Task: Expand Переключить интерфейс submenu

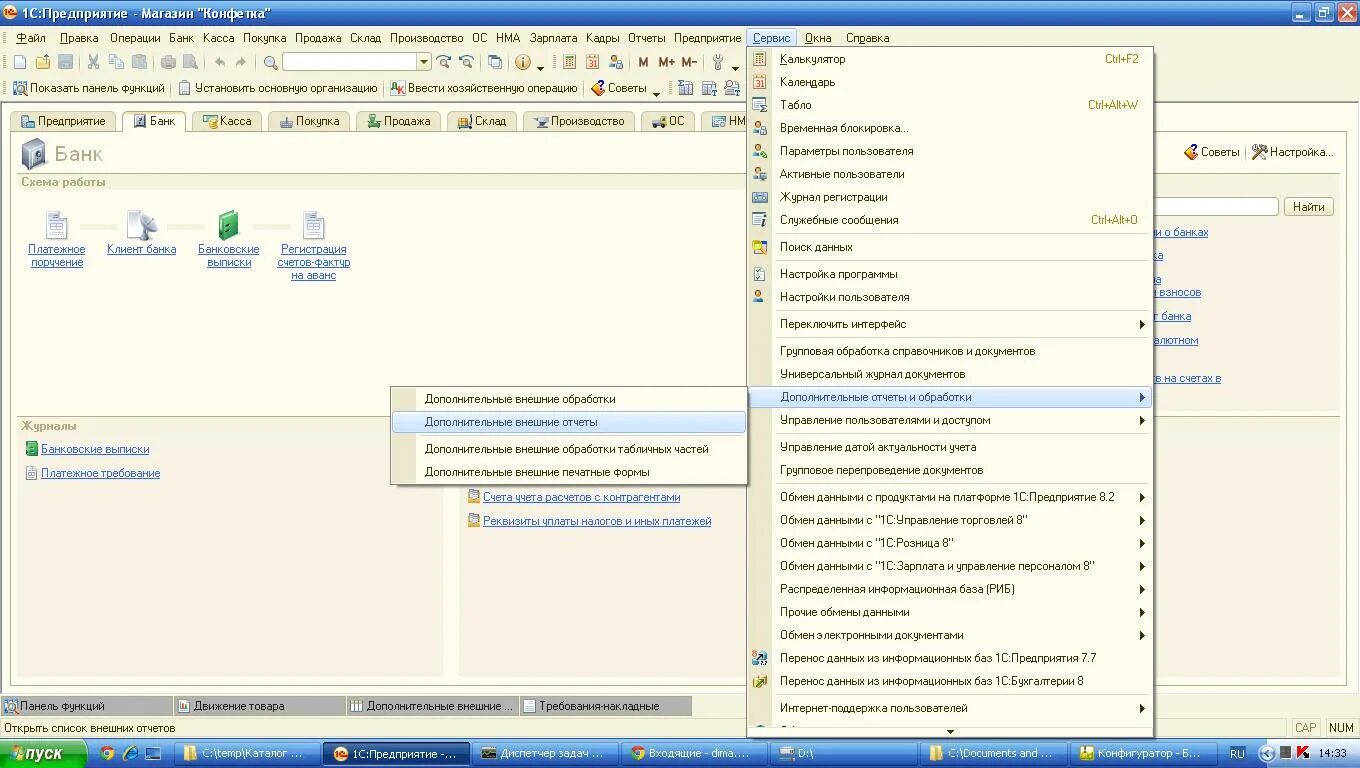Action: [949, 324]
